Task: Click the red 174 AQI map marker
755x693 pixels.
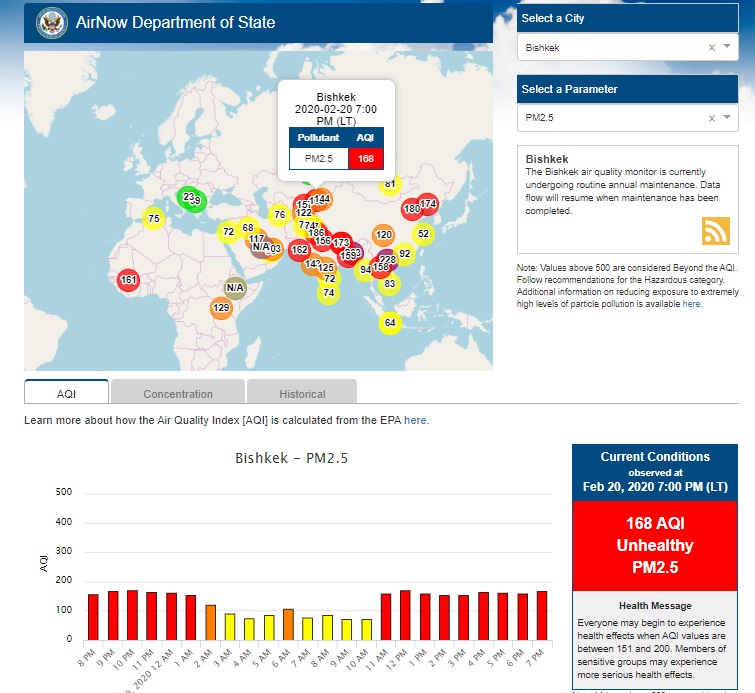Action: 428,204
